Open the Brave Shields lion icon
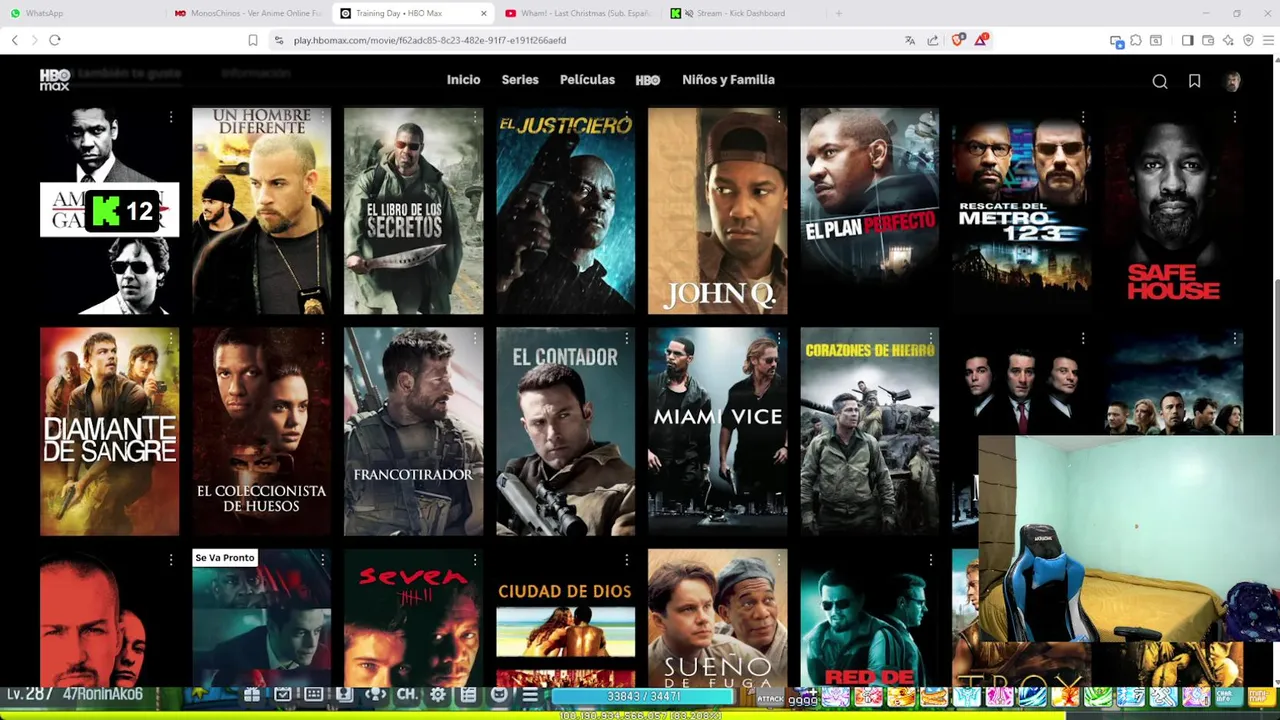The width and height of the screenshot is (1280, 720). tap(958, 40)
